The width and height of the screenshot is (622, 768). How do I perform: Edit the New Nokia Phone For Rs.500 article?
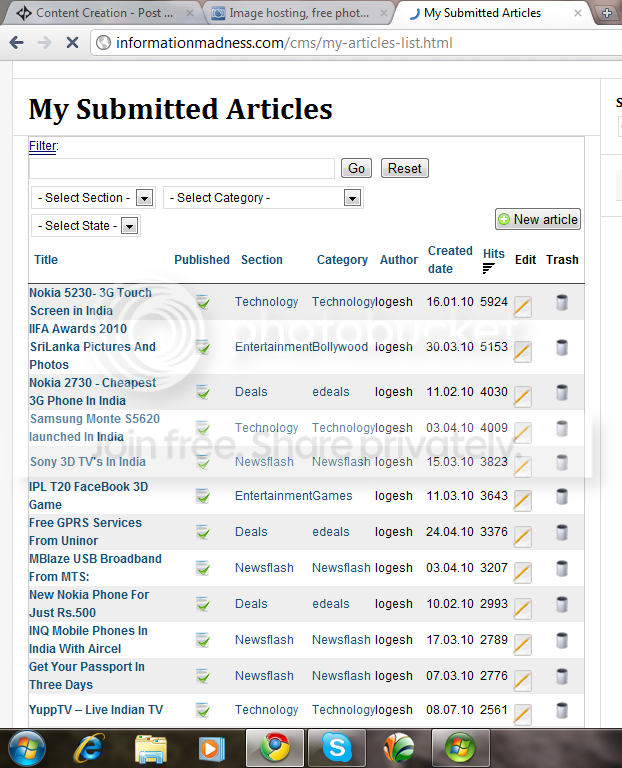pos(523,609)
